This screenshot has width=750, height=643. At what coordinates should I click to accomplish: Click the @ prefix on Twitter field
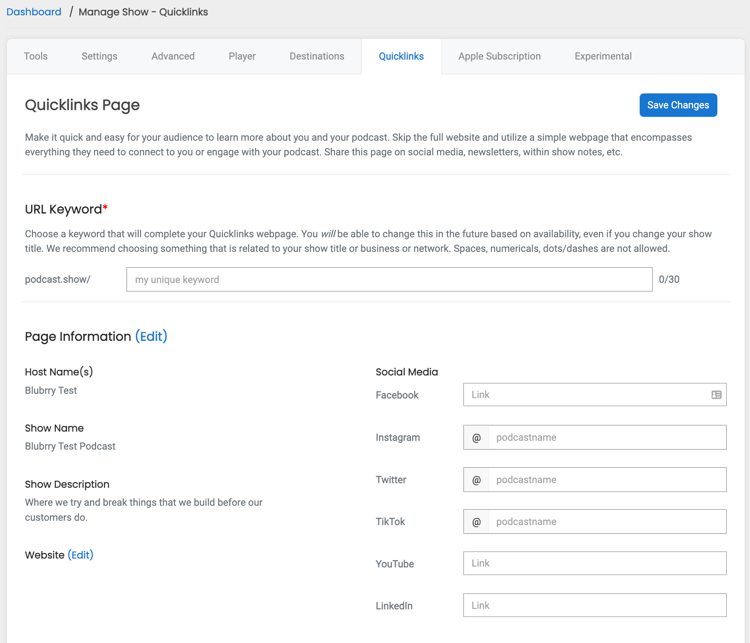click(x=476, y=479)
